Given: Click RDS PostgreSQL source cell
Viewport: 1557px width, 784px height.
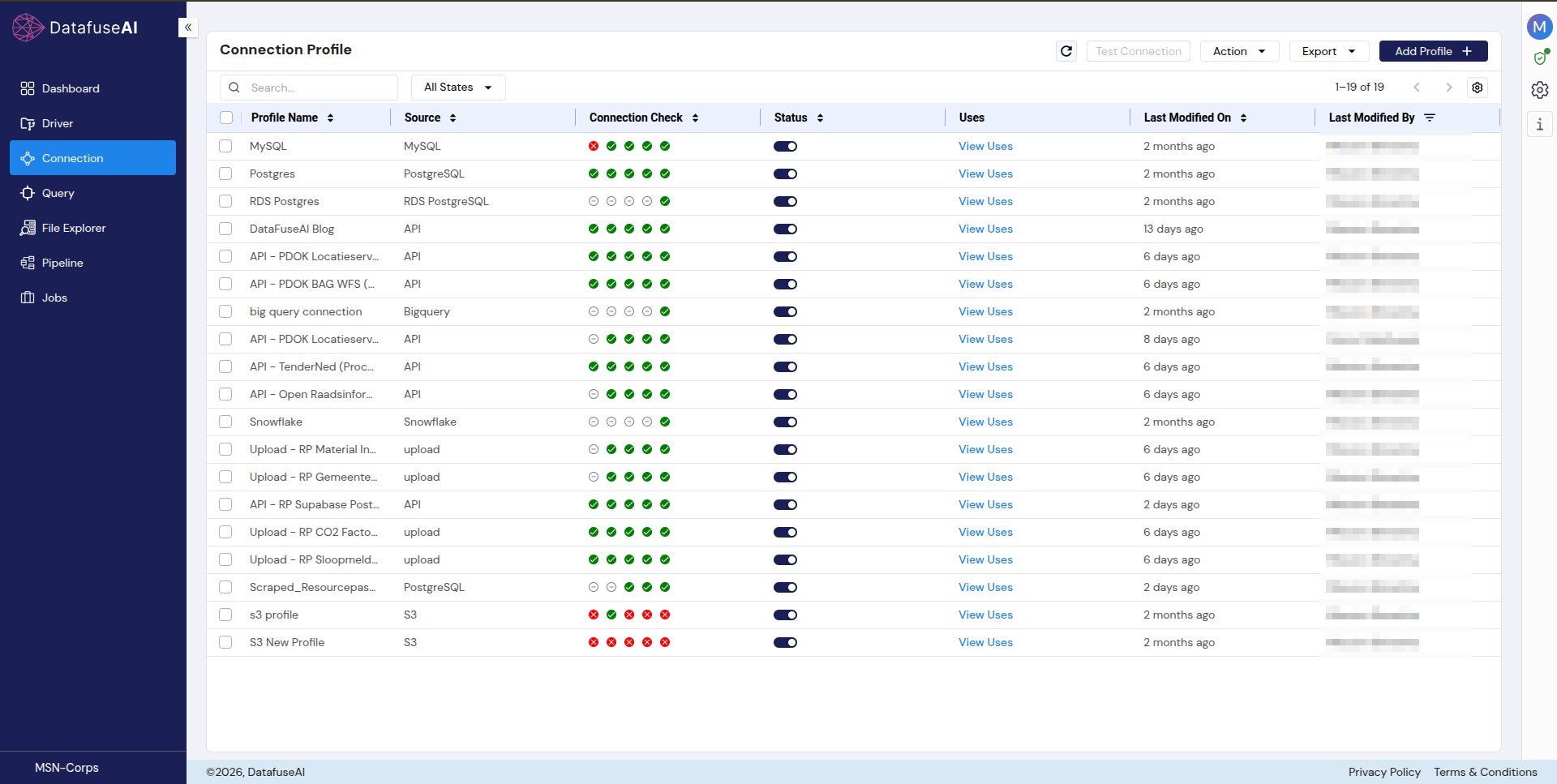Looking at the screenshot, I should point(446,201).
